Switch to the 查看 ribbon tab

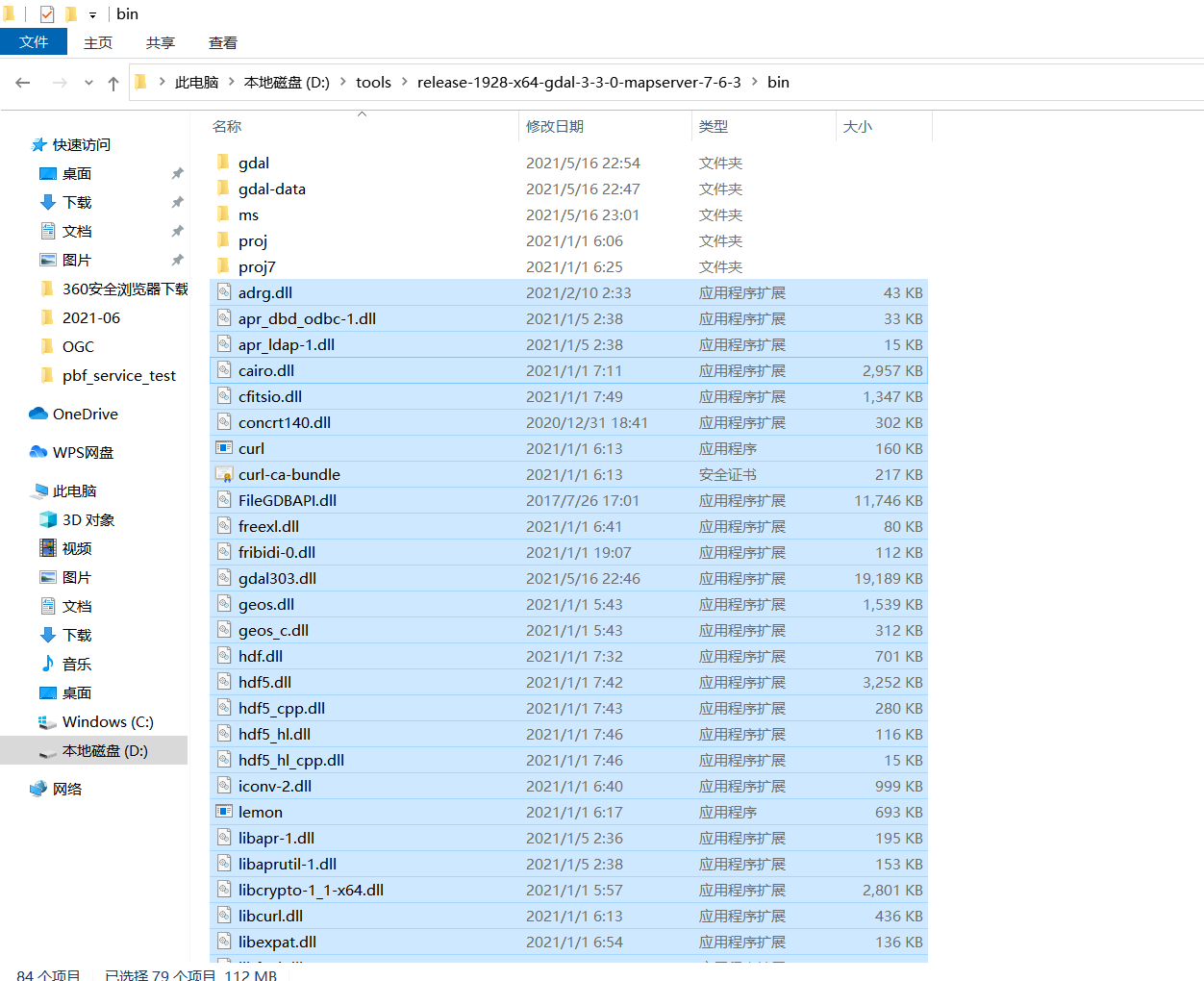click(222, 42)
